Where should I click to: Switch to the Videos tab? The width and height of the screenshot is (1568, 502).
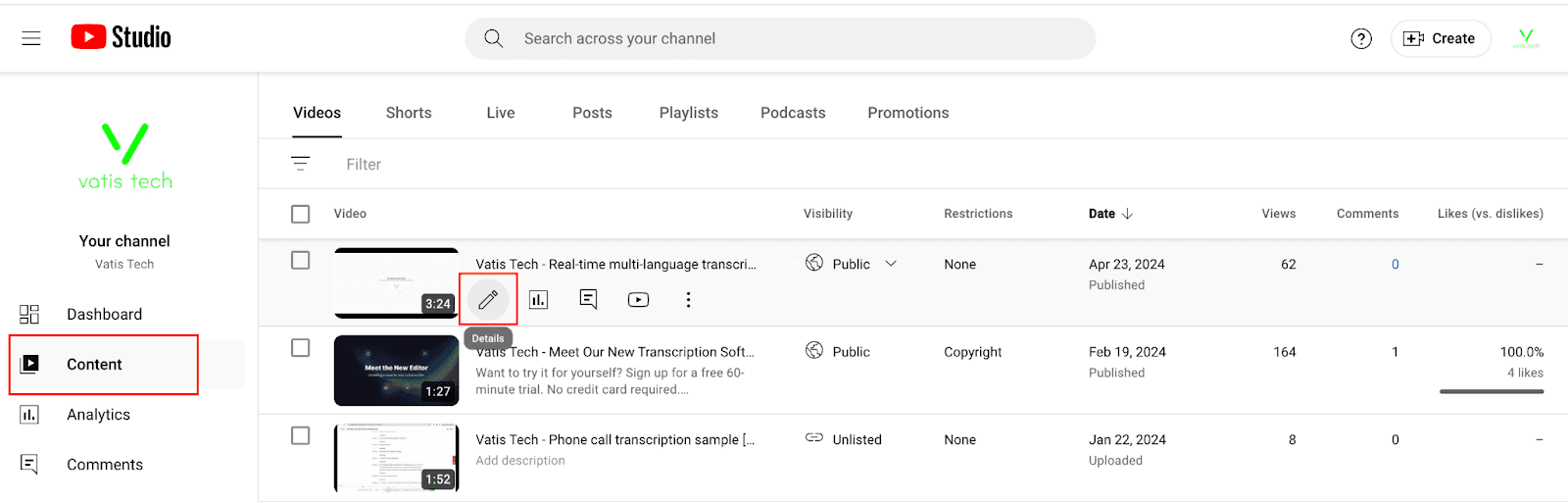pos(318,113)
